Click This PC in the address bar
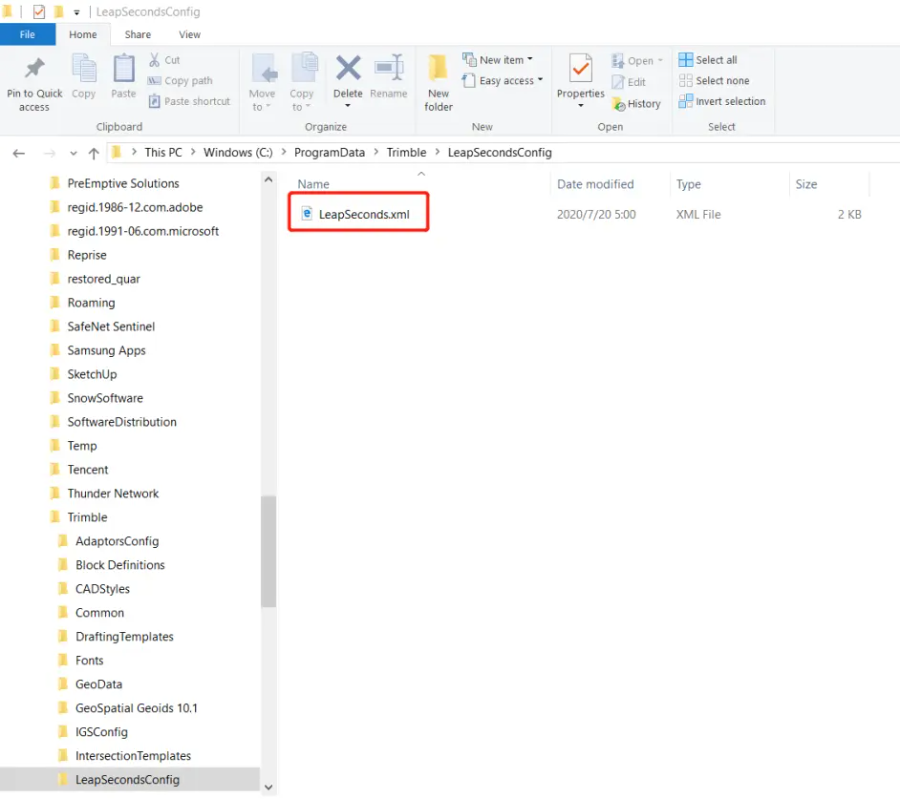This screenshot has width=900, height=799. [163, 152]
